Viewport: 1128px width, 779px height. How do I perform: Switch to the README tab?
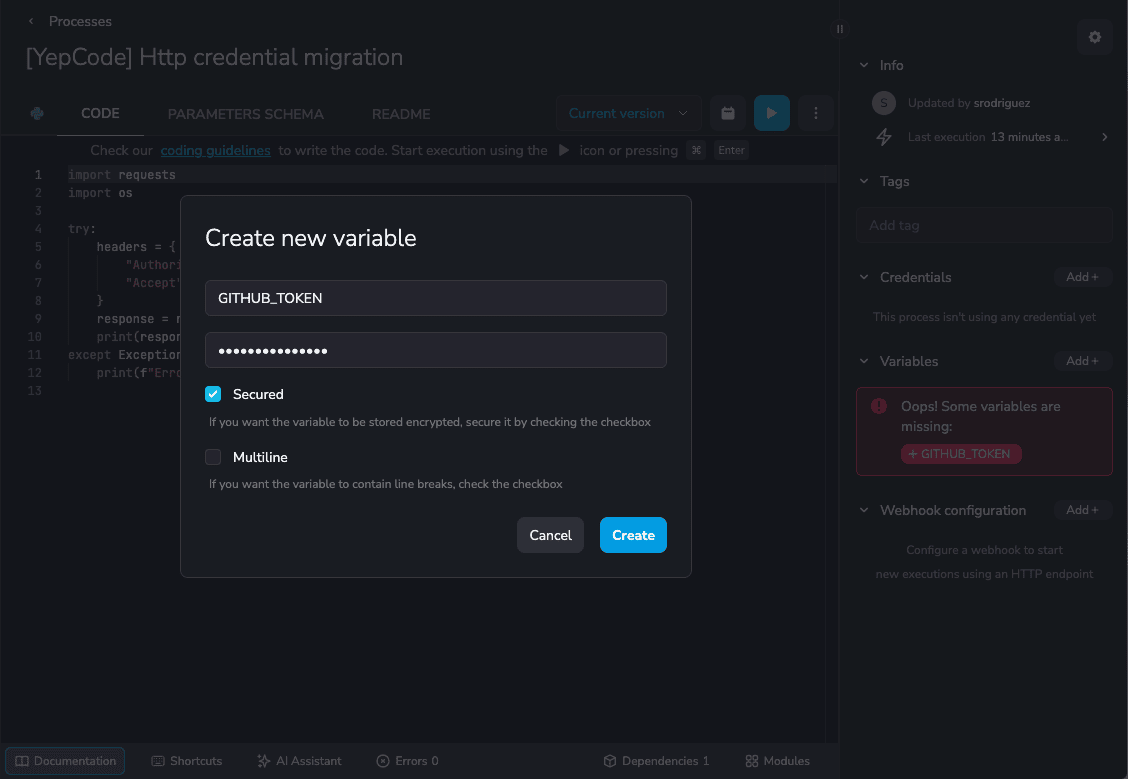coord(401,114)
